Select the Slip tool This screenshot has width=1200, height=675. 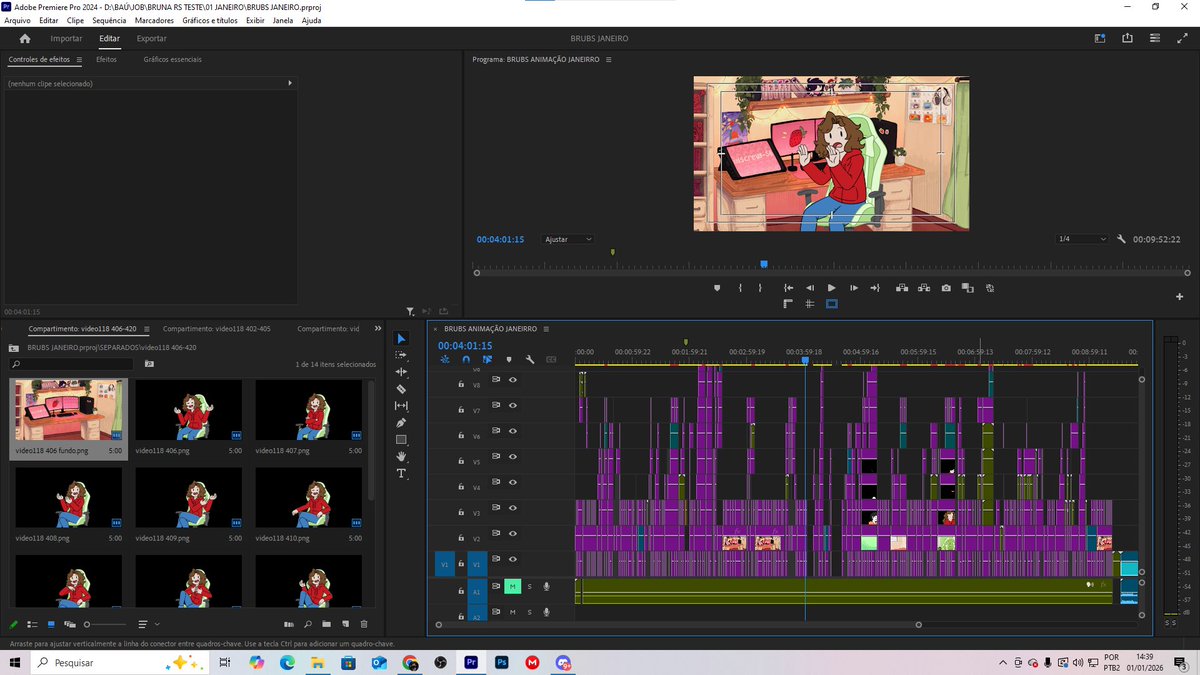(x=402, y=405)
